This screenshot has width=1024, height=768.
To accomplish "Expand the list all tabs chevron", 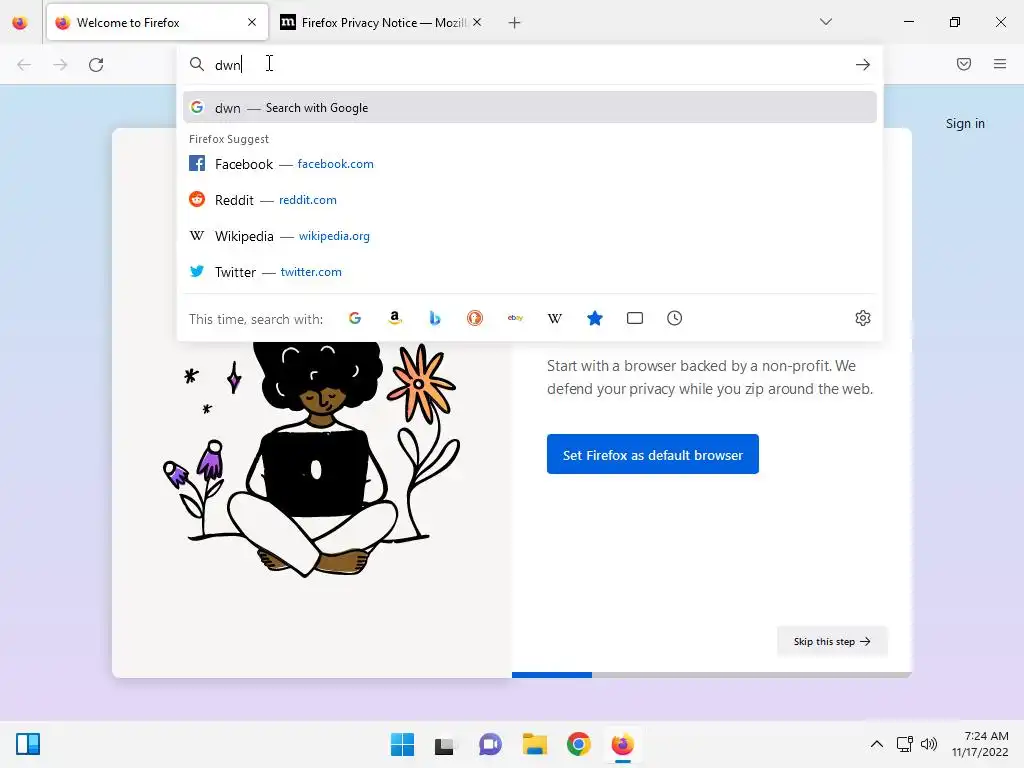I will click(825, 22).
